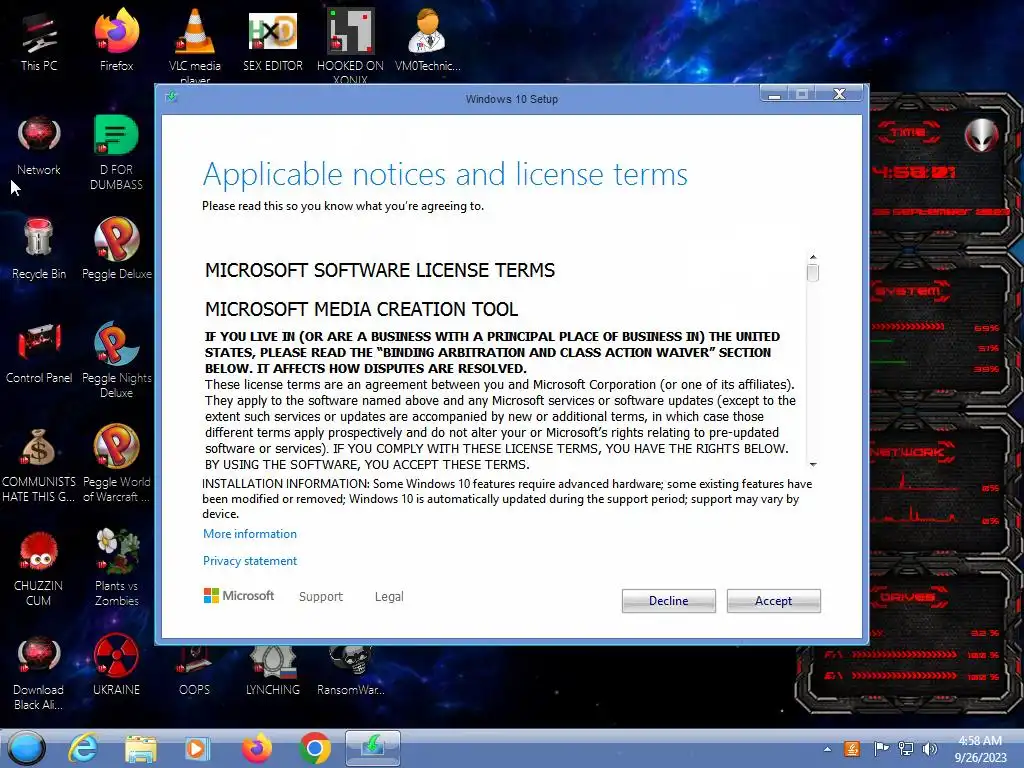Click the taskbar clock showing 4:58 AM
1024x768 pixels.
point(980,749)
